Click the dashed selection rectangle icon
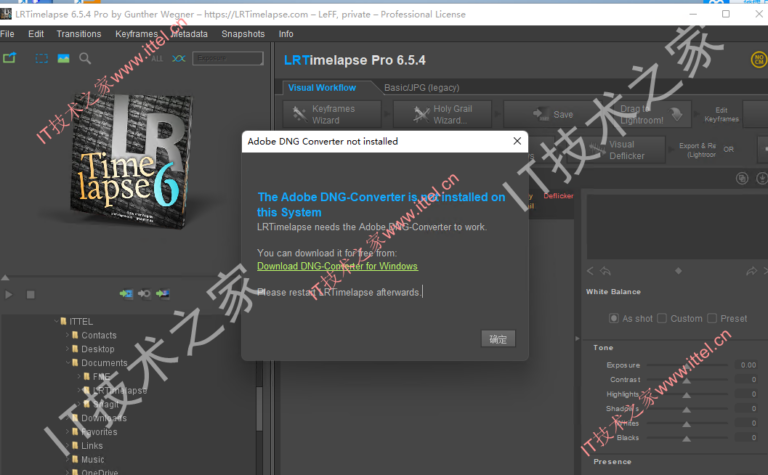768x475 pixels. pyautogui.click(x=42, y=59)
